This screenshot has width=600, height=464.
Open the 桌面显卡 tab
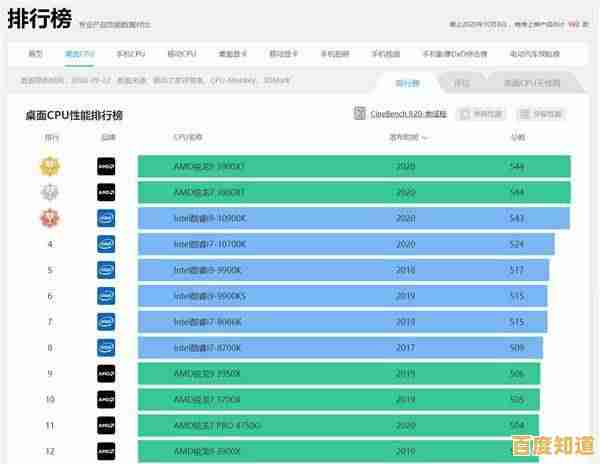pyautogui.click(x=233, y=53)
